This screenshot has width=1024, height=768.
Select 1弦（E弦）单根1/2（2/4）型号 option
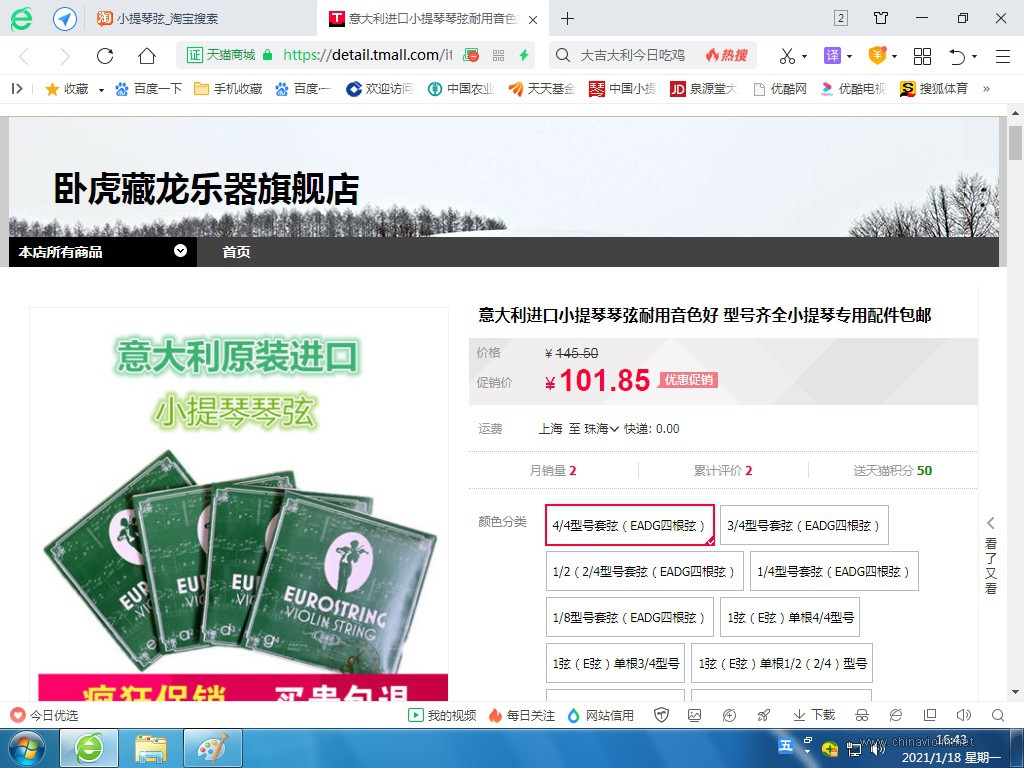pyautogui.click(x=782, y=664)
